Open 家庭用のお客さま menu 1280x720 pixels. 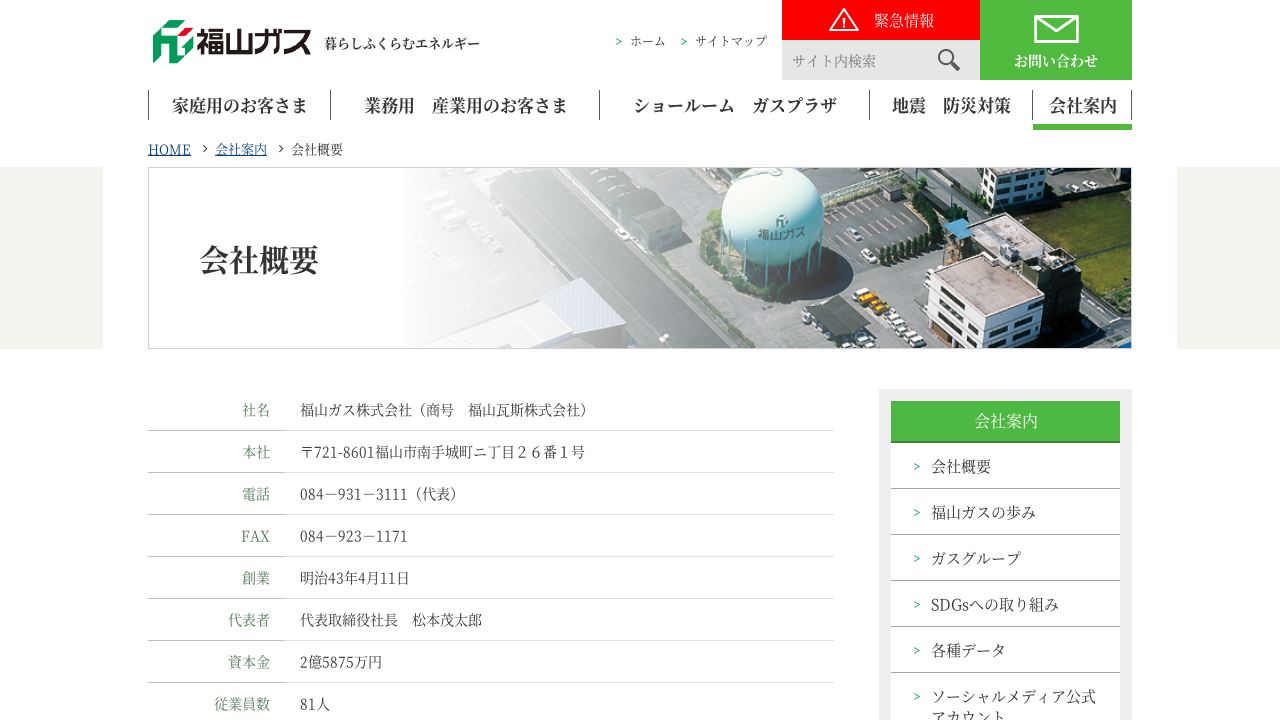click(x=239, y=105)
